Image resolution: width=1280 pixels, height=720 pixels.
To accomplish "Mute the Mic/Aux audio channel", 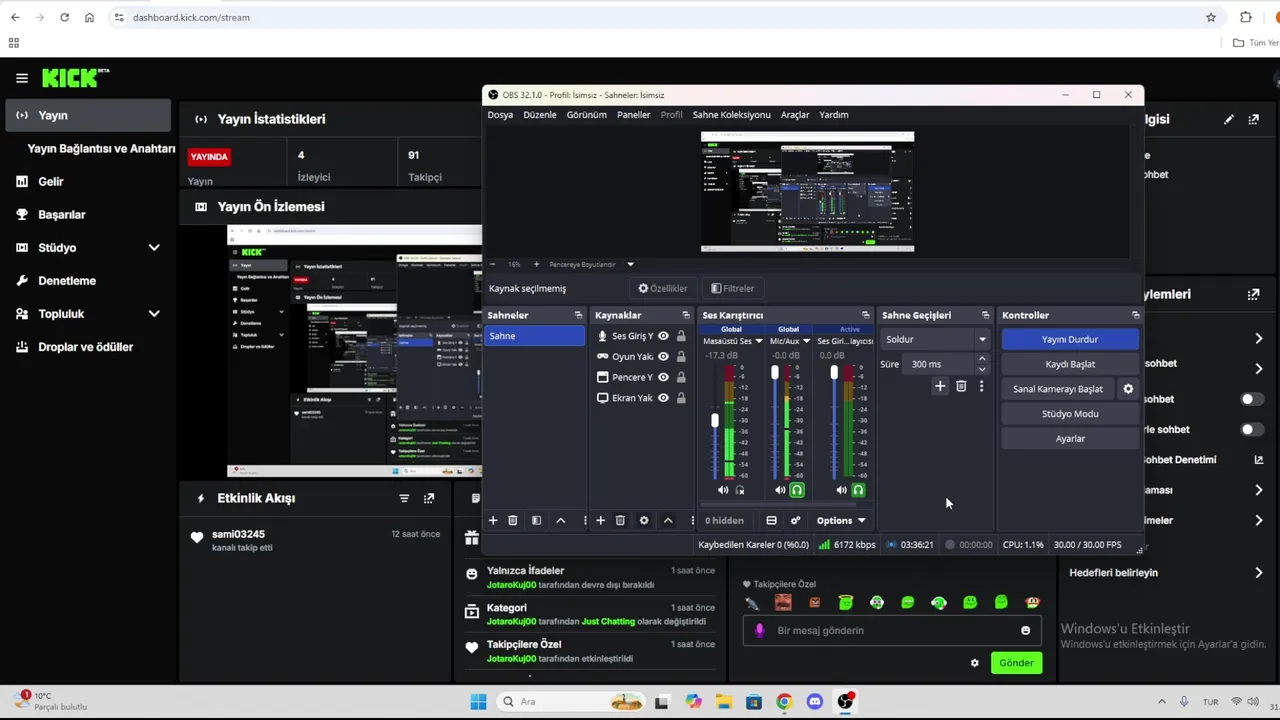I will coord(780,490).
